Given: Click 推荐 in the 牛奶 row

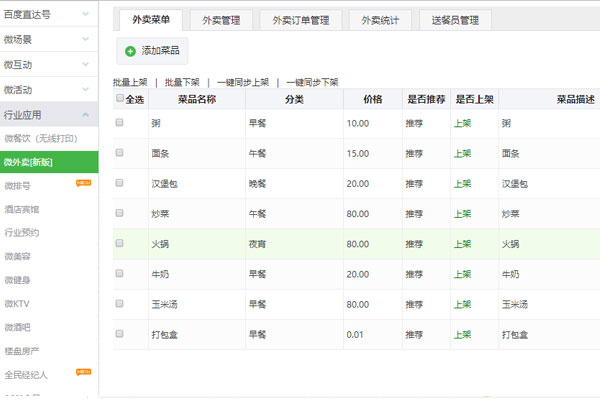Looking at the screenshot, I should coord(414,274).
